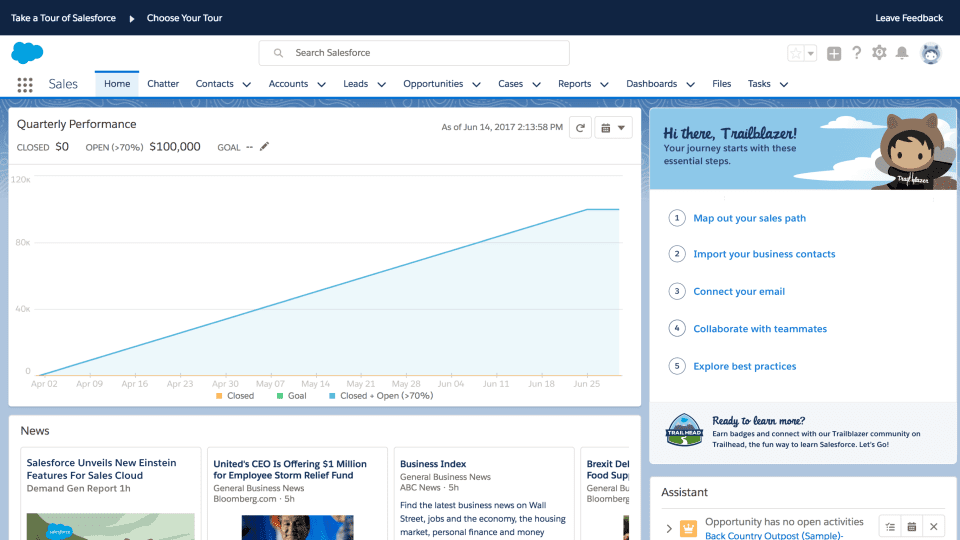The height and width of the screenshot is (540, 960).
Task: Expand the Opportunities tab dropdown chevron
Action: (x=476, y=84)
